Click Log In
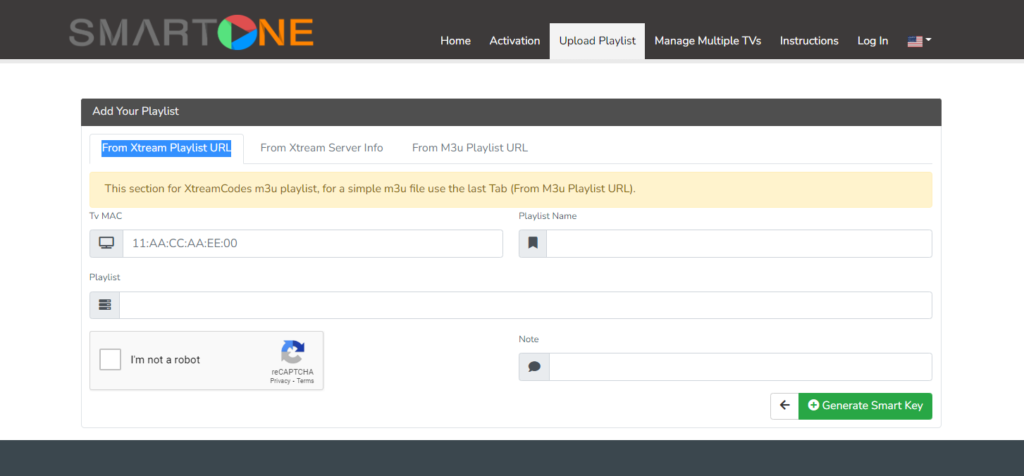Screen dimensions: 1024x476 [872, 40]
